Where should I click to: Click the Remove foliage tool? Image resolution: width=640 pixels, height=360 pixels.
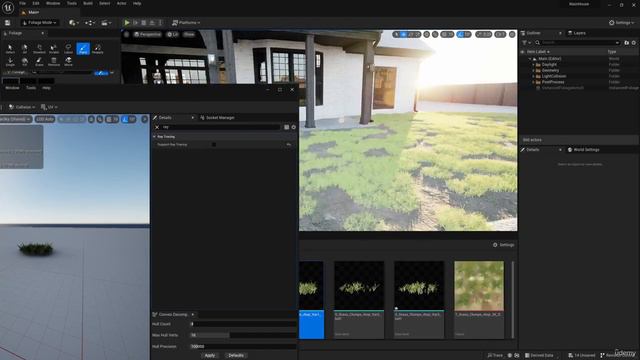pos(54,62)
